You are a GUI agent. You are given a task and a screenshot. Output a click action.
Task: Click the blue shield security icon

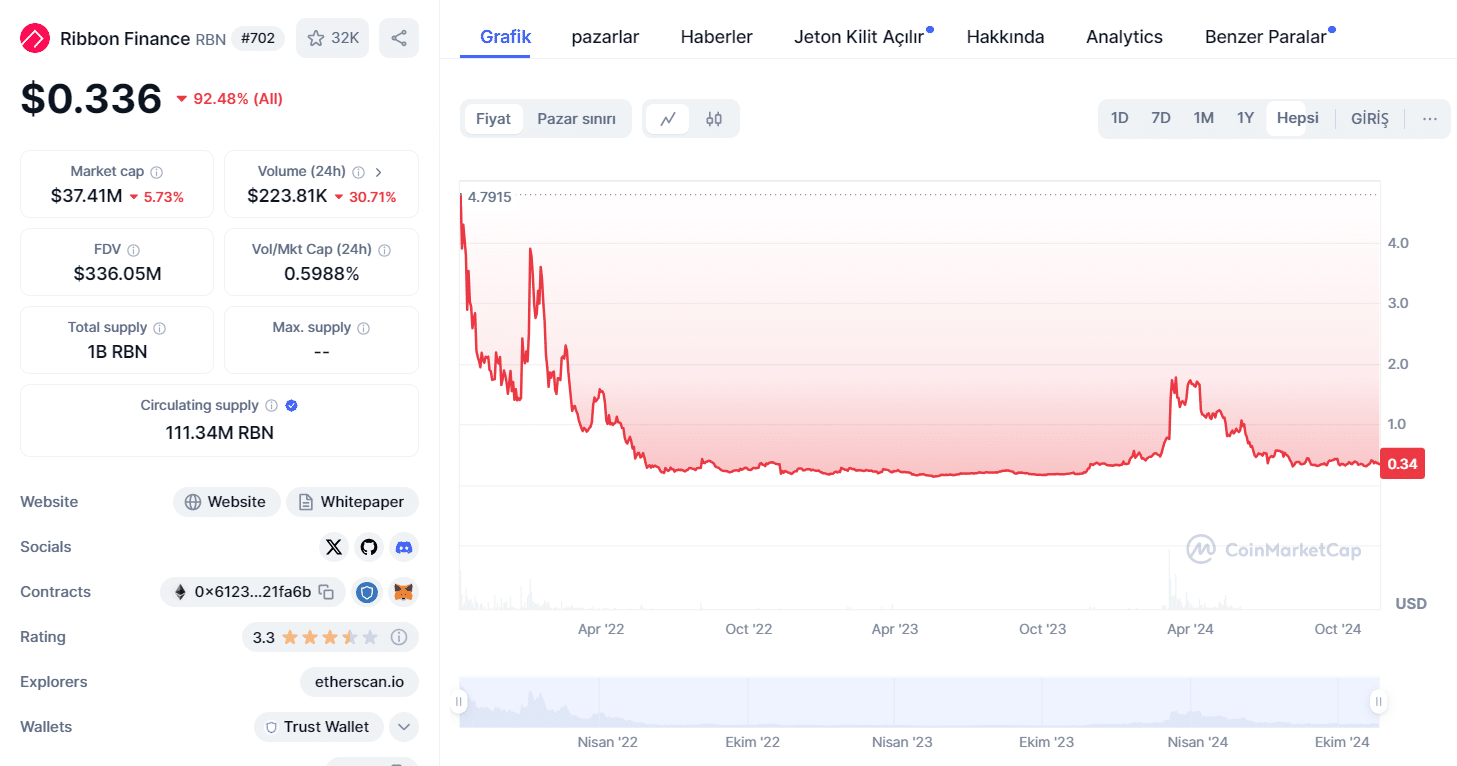(367, 592)
